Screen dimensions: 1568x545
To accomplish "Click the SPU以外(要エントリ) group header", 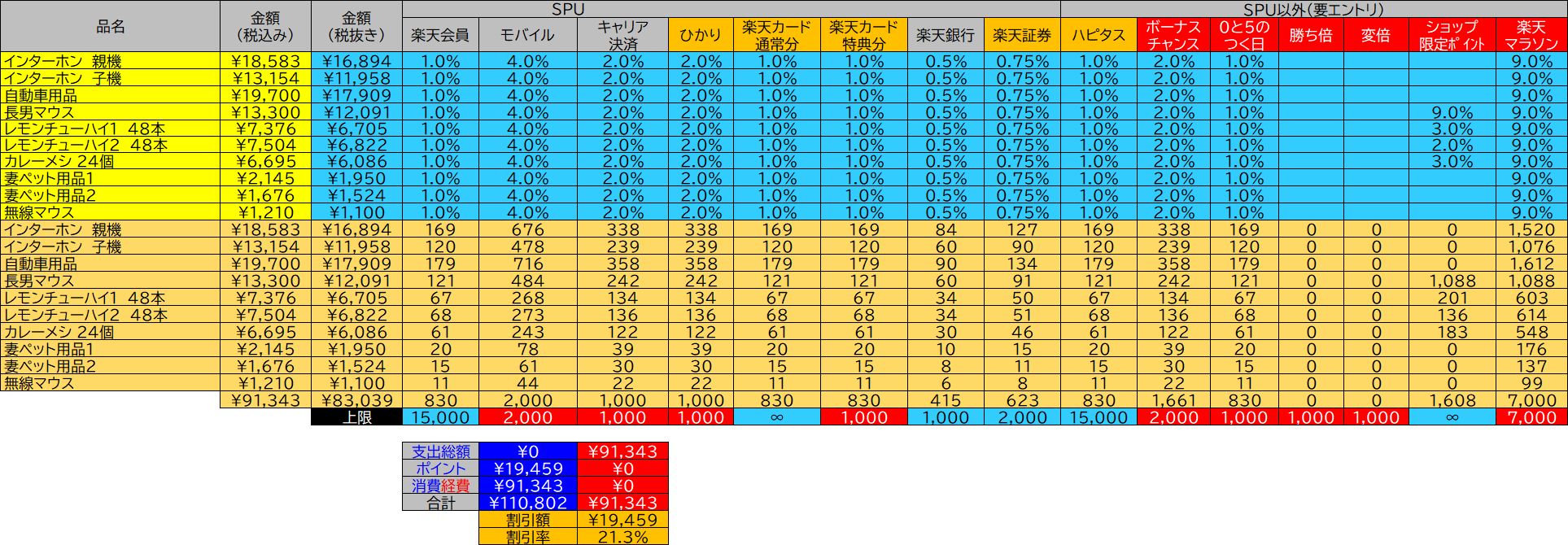I will [x=1314, y=10].
